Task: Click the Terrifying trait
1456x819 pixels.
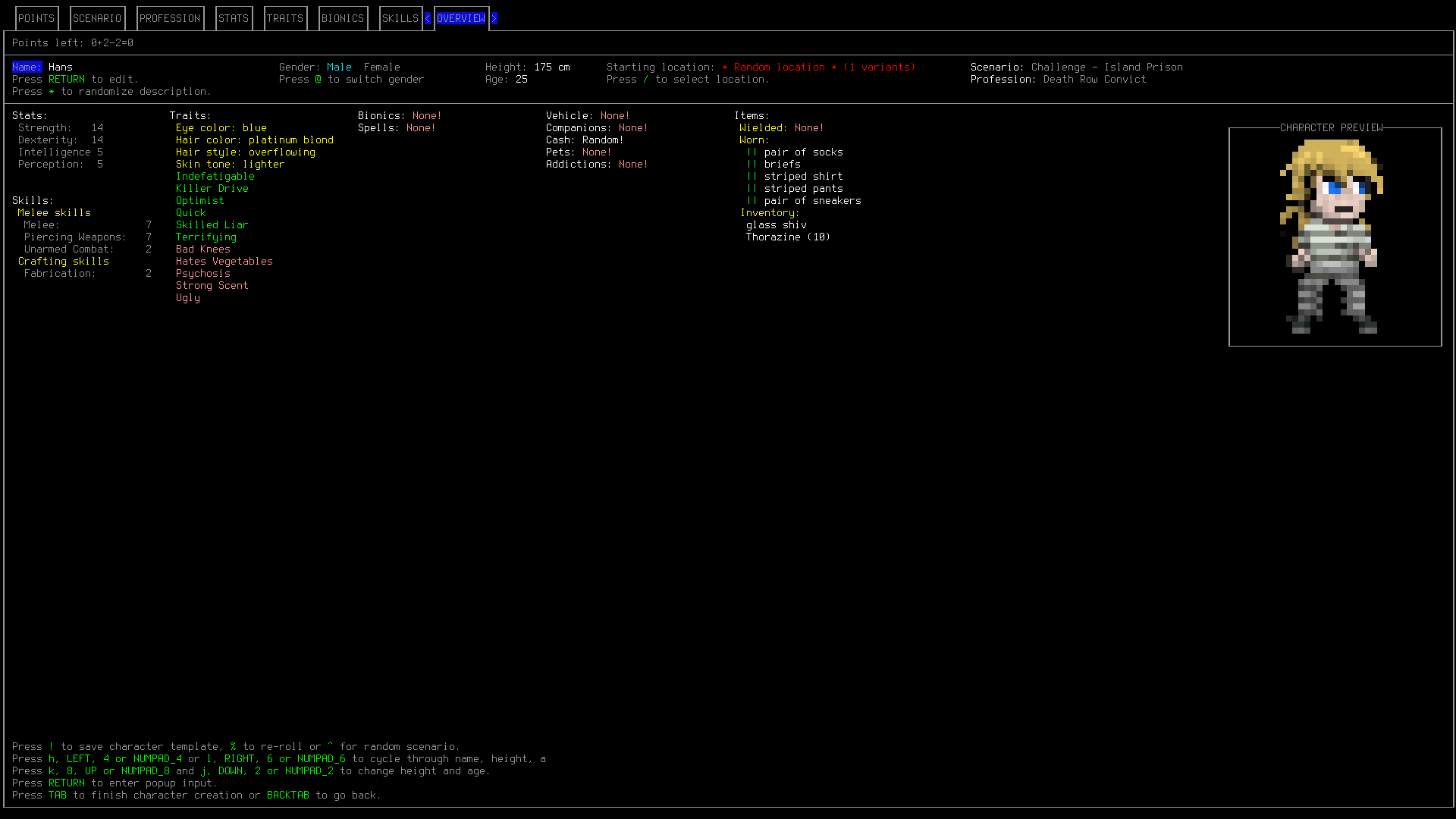Action: [x=206, y=237]
